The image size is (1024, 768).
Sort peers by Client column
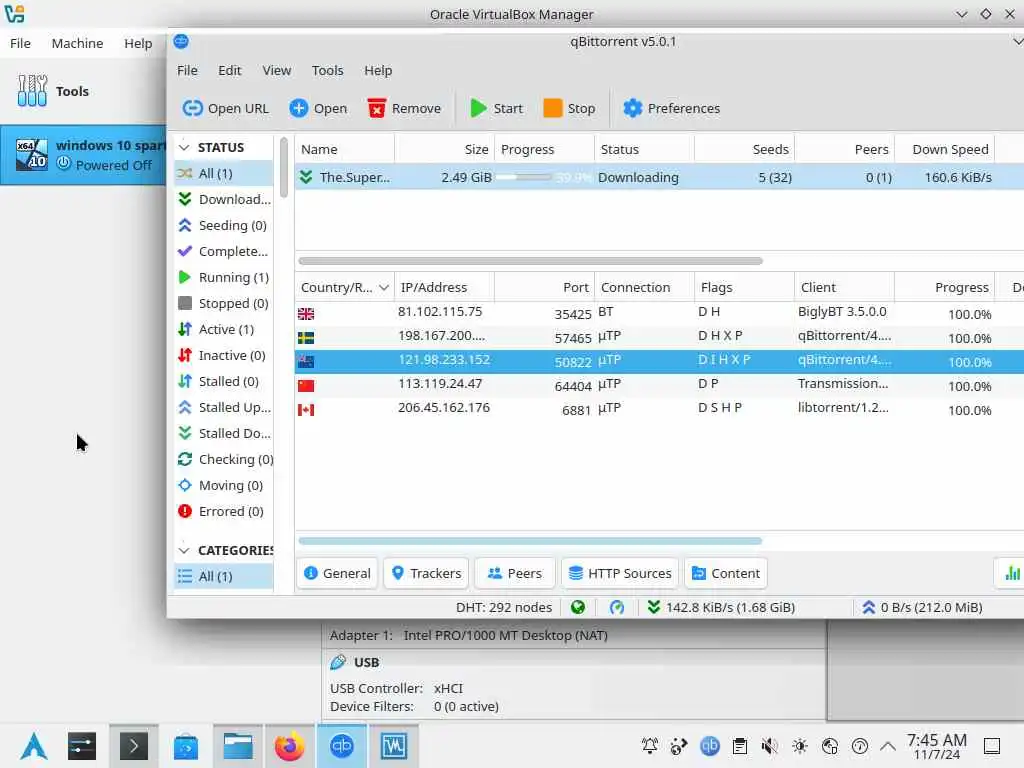coord(844,287)
